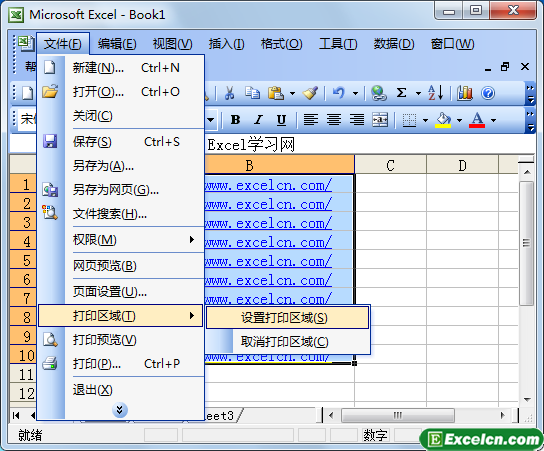Choose Exit (退出) menu item
544x451 pixels.
click(x=121, y=390)
